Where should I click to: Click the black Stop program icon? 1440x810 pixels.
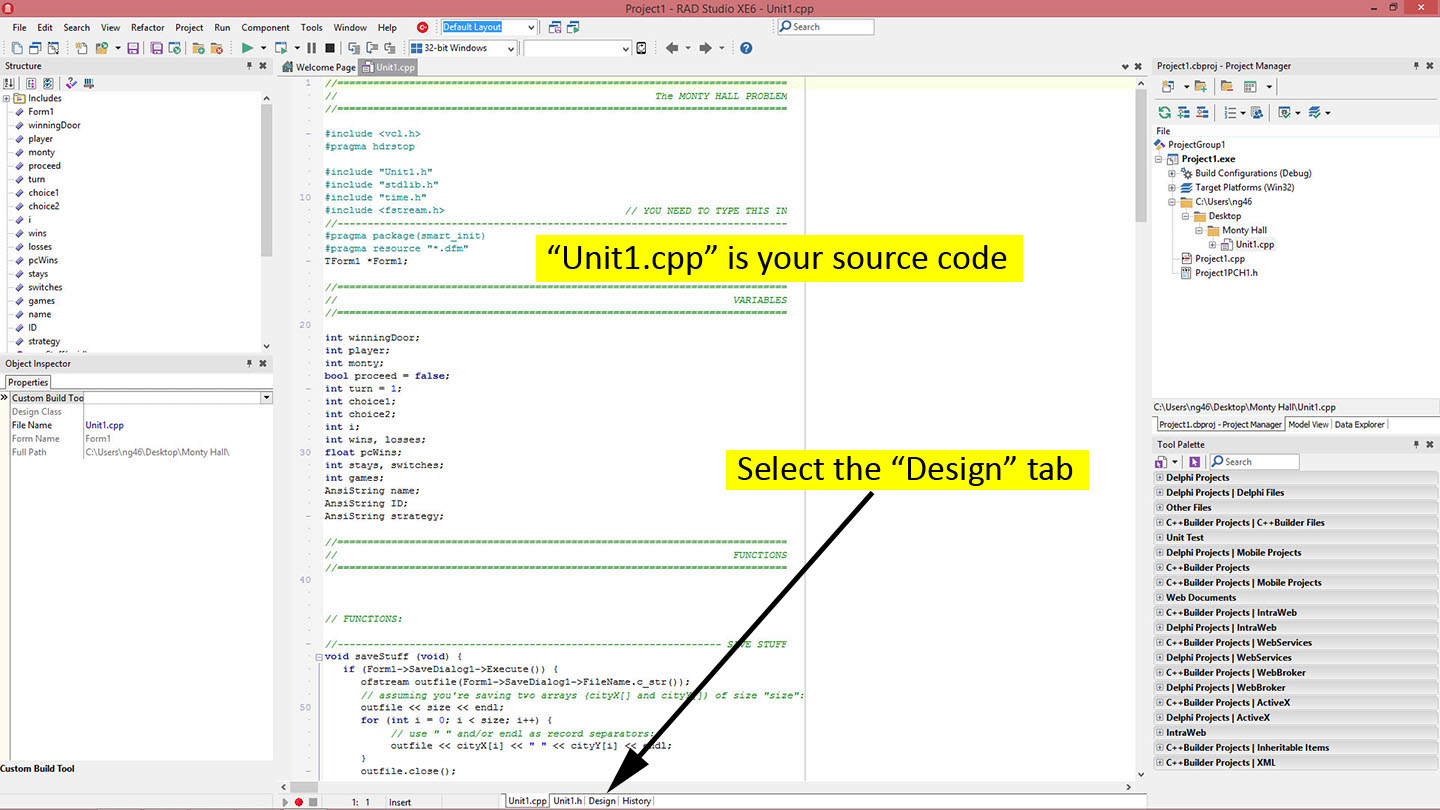(330, 48)
